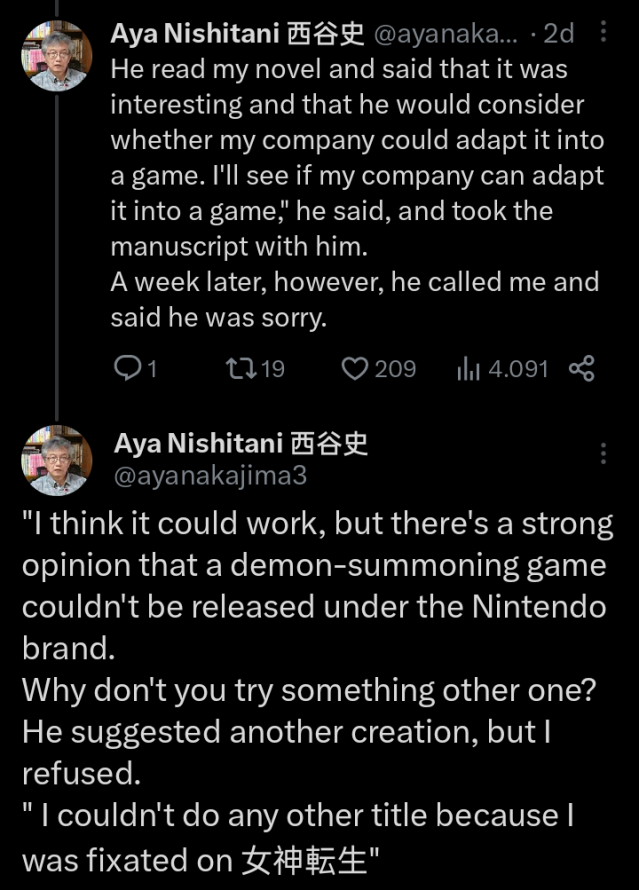Tap the 209 likes count
Viewport: 639px width, 890px height.
(395, 369)
